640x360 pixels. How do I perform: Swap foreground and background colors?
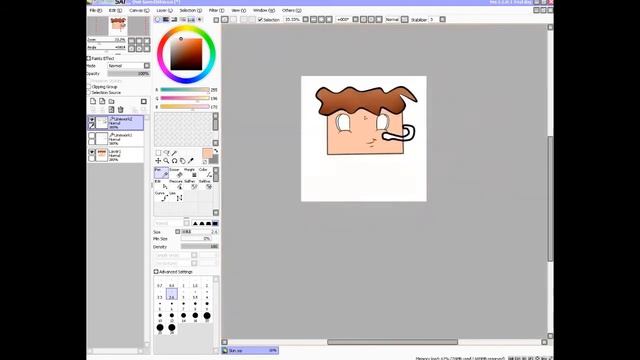216,151
